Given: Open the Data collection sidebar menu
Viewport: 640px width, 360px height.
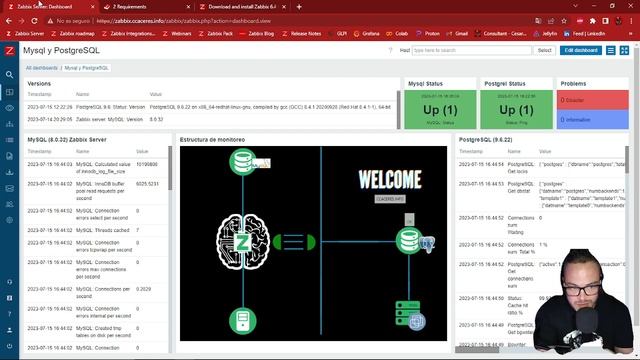Looking at the screenshot, I should pos(9,172).
